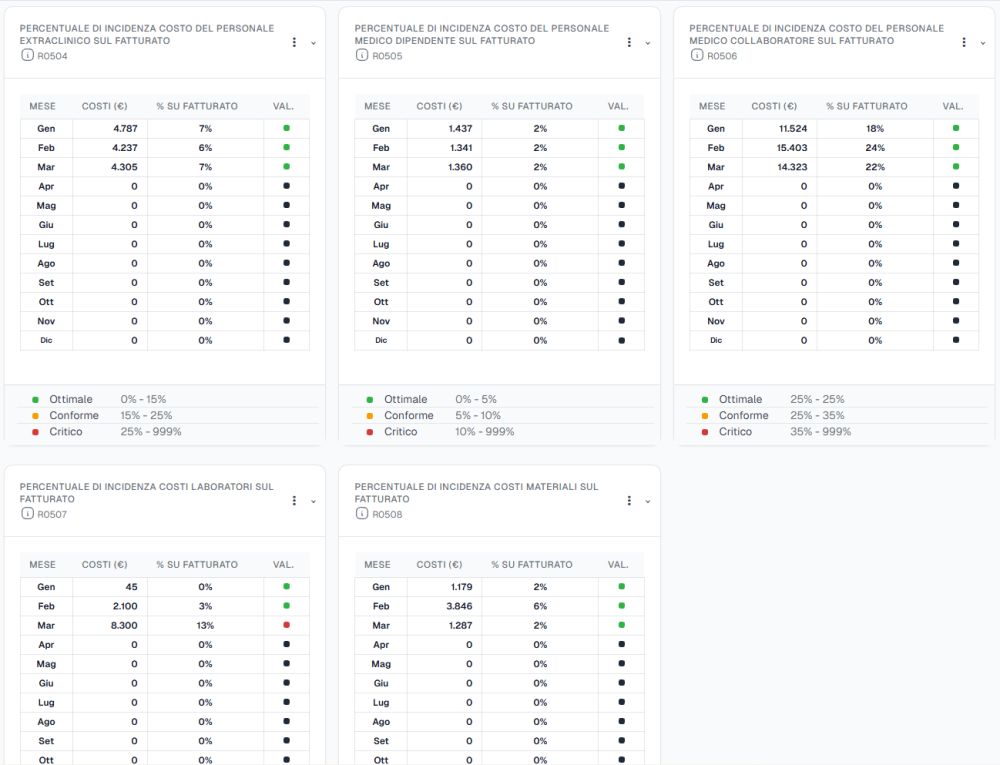Click the info icon next to R0508
The image size is (1000, 765).
362,514
